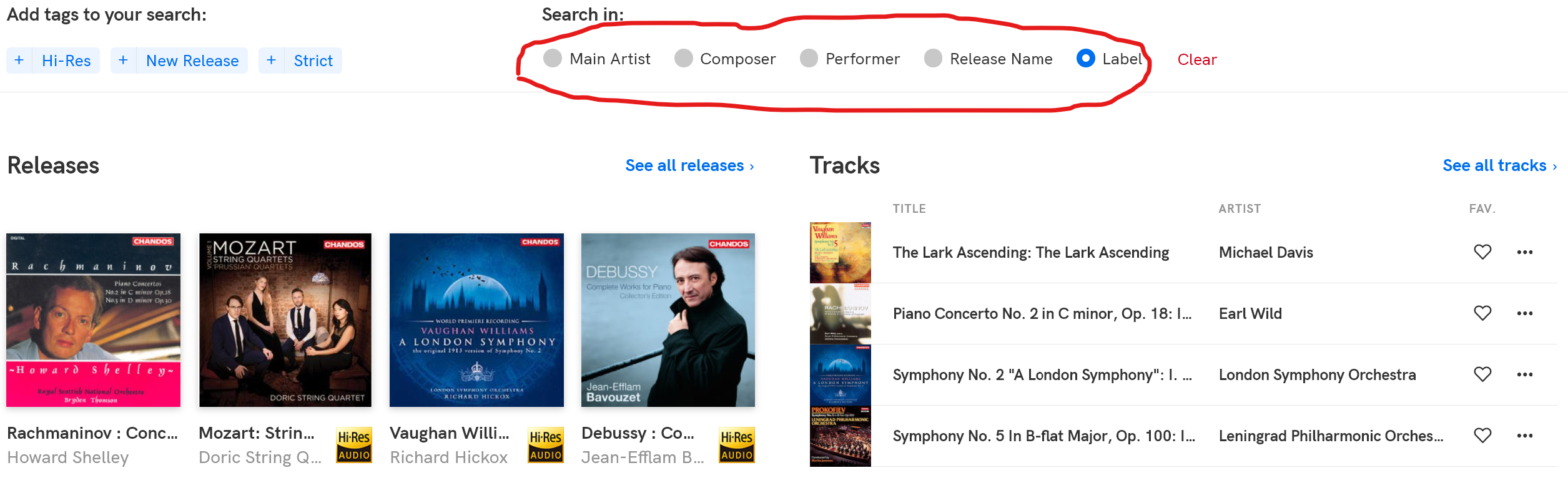Open Rachmaninov Howard Shelley album cover

[x=94, y=320]
